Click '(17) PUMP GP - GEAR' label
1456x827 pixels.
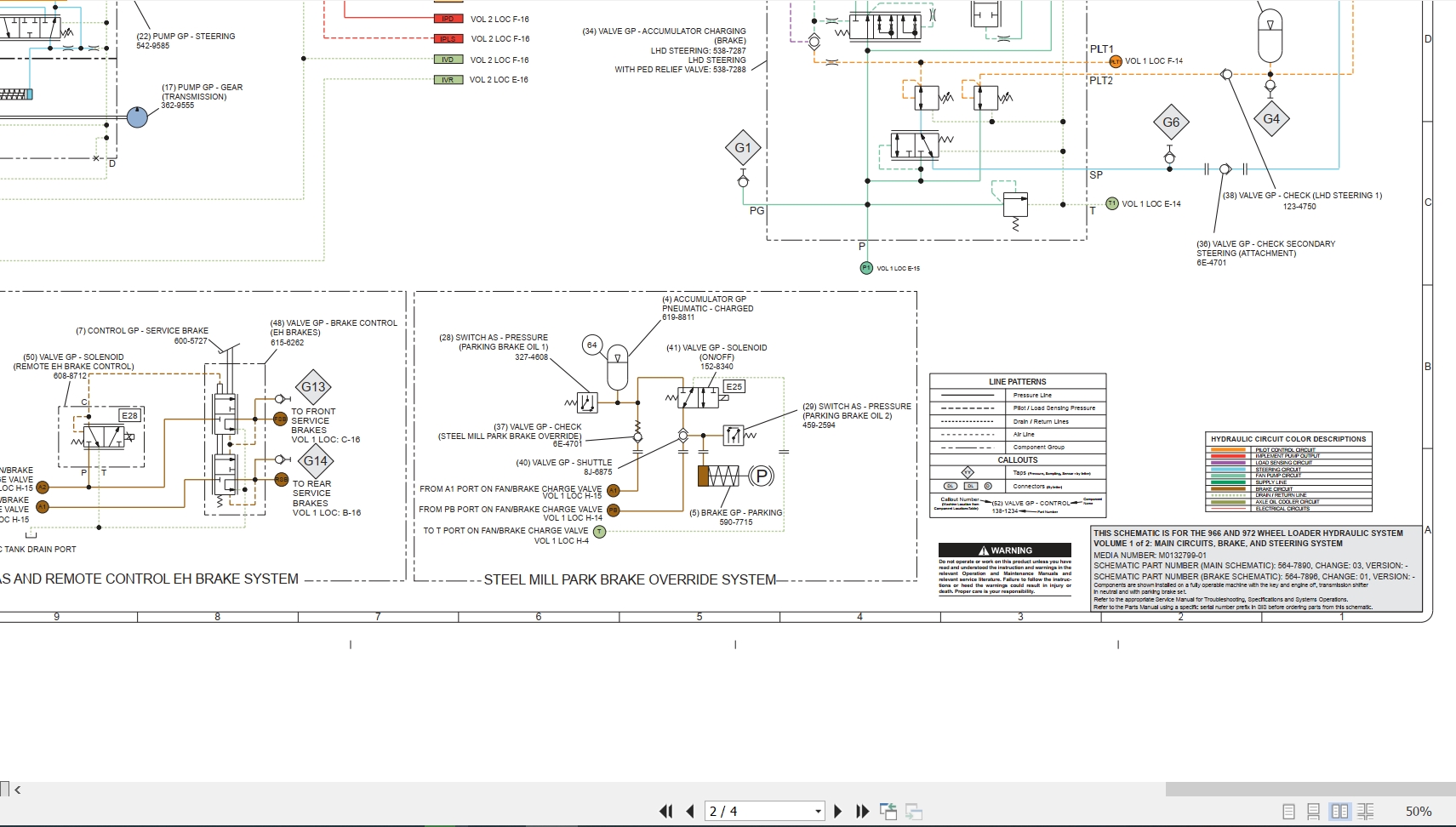(203, 88)
